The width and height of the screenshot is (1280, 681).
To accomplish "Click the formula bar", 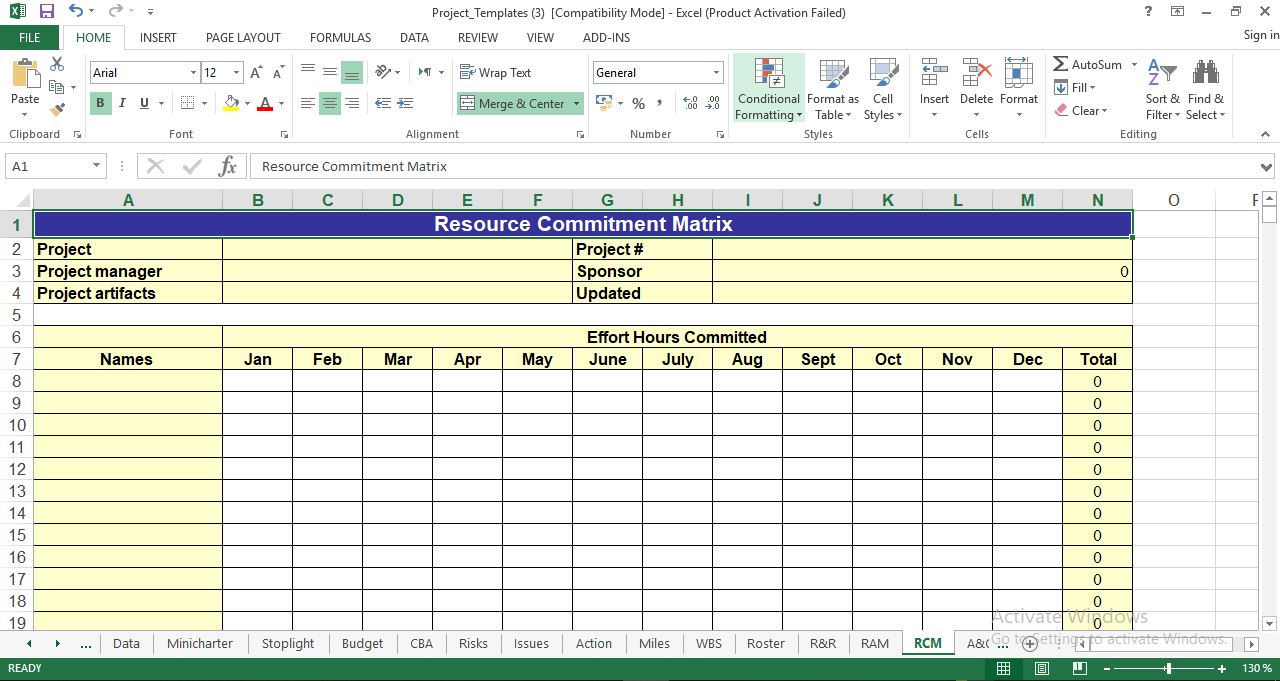I will tap(600, 166).
